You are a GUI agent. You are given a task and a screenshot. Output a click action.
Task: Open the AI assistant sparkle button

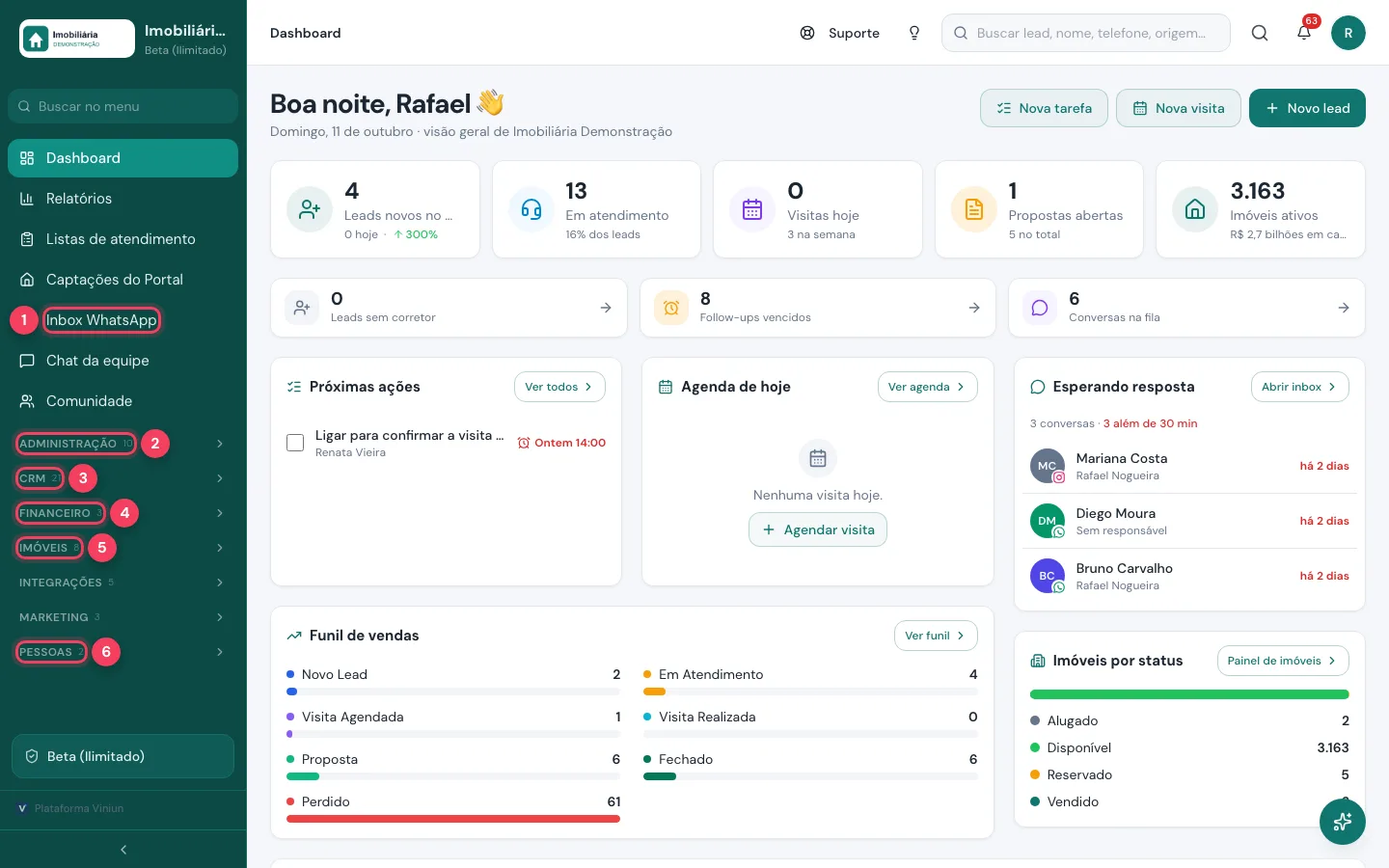pos(1343,822)
